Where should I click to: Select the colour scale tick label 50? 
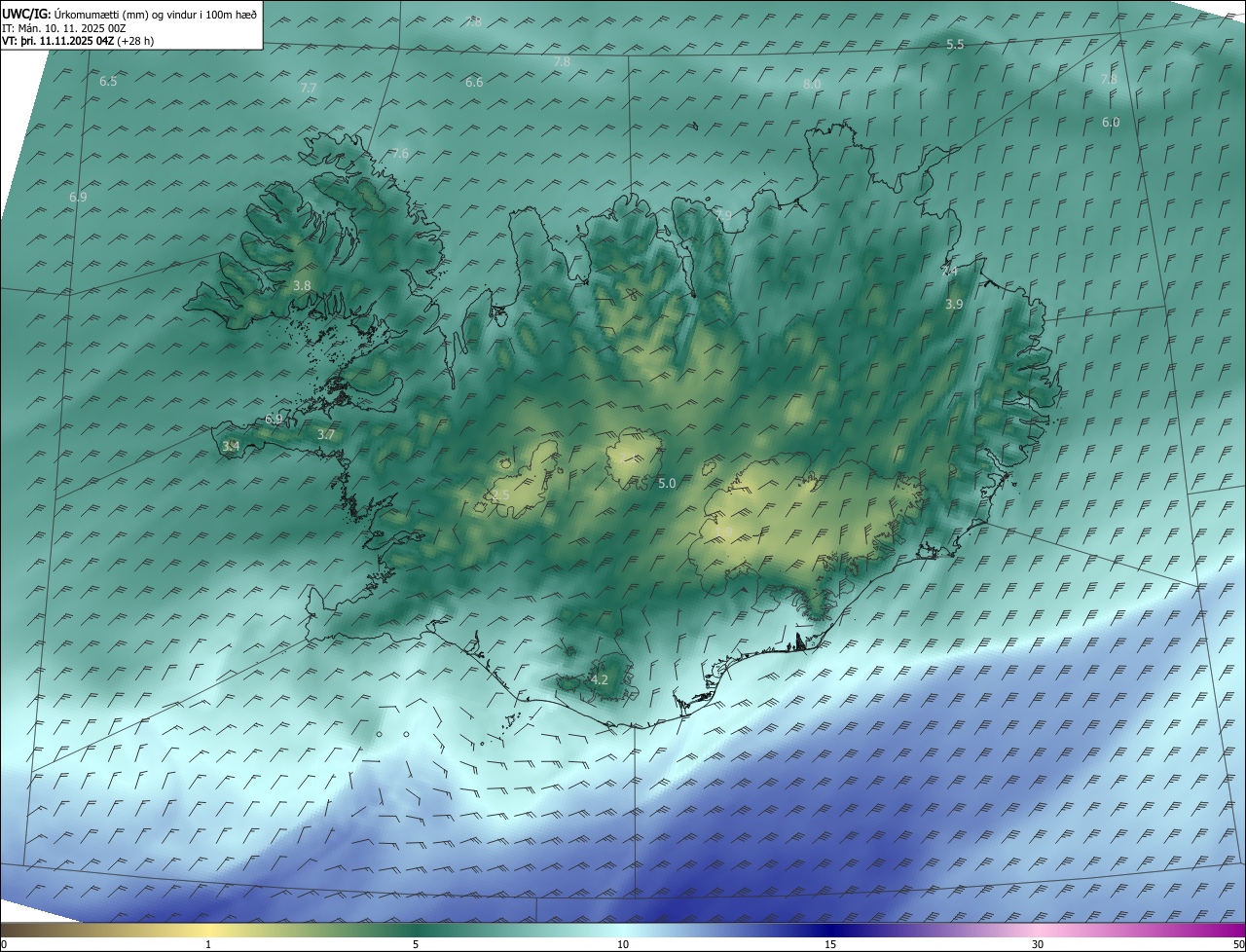tap(1238, 945)
